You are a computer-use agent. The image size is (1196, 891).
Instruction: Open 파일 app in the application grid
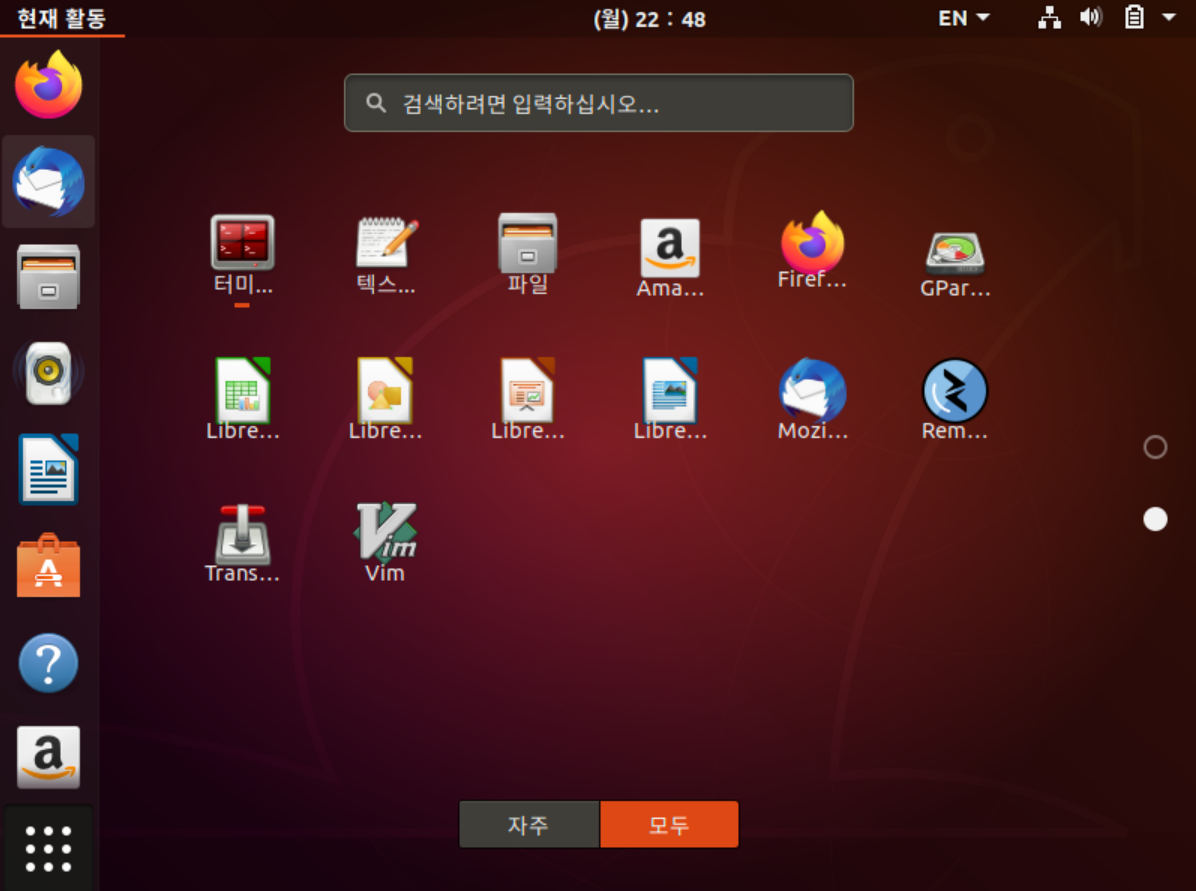528,256
